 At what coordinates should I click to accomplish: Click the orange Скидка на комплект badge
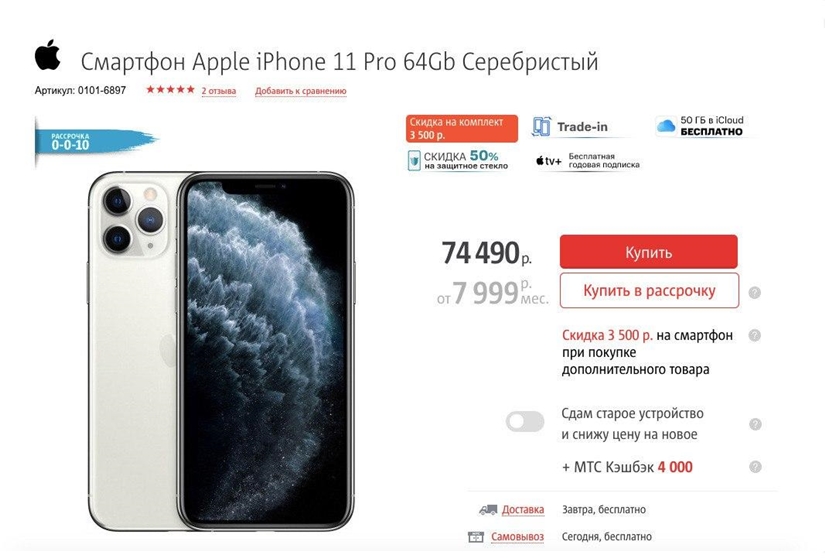coord(461,128)
